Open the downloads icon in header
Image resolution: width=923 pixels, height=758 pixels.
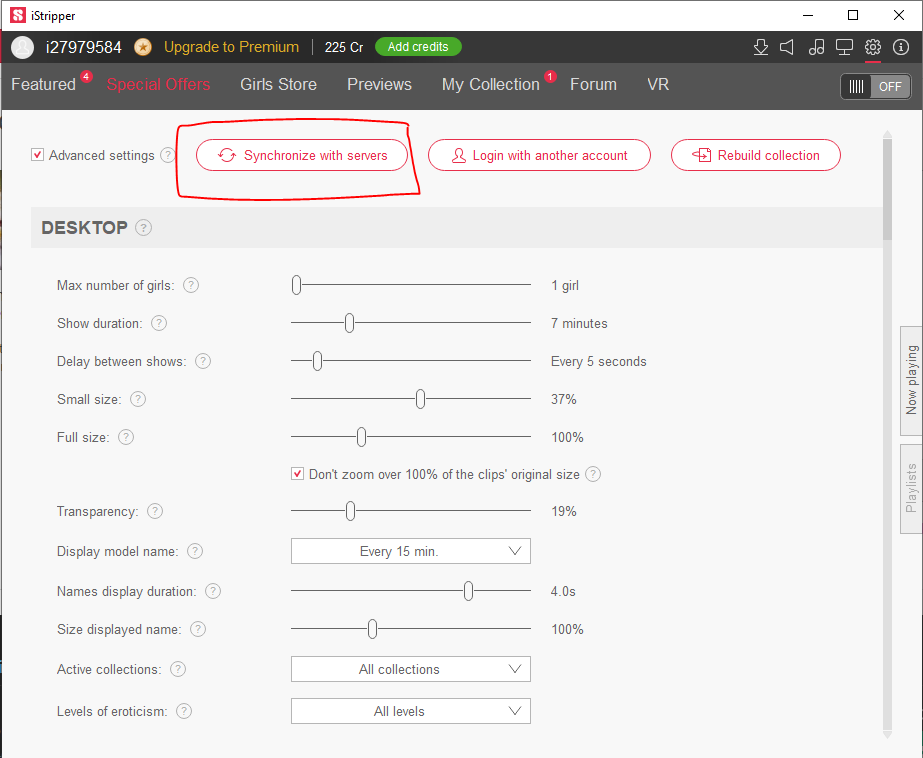coord(761,47)
